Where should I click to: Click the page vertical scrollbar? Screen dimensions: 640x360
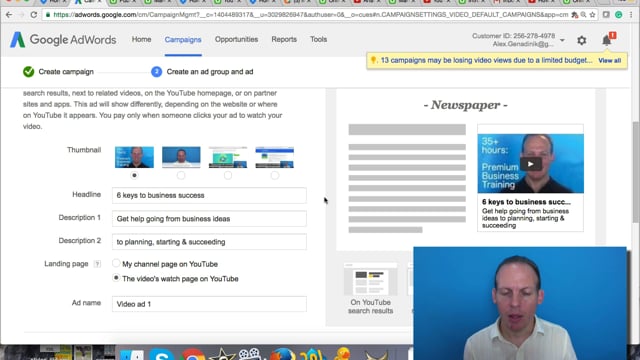click(x=636, y=171)
